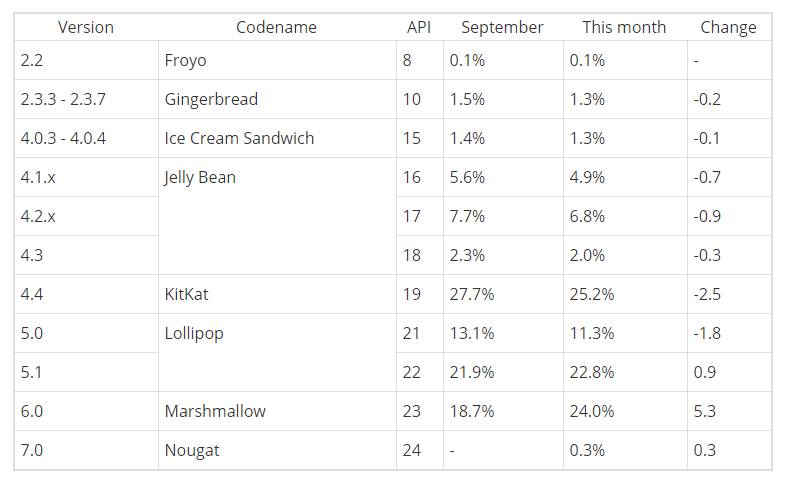This screenshot has height=482, width=785.
Task: Click the Ice Cream Sandwich cell
Action: [239, 139]
